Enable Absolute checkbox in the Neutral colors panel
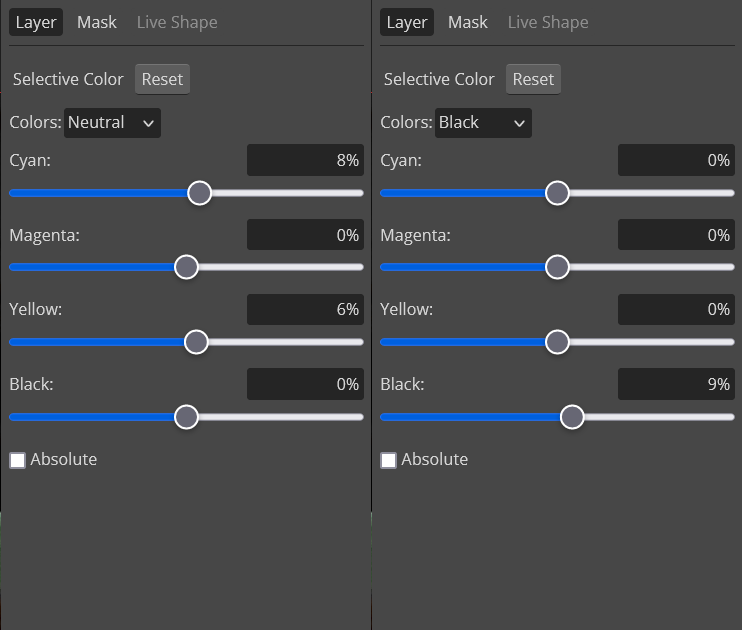Viewport: 742px width, 630px height. tap(17, 460)
